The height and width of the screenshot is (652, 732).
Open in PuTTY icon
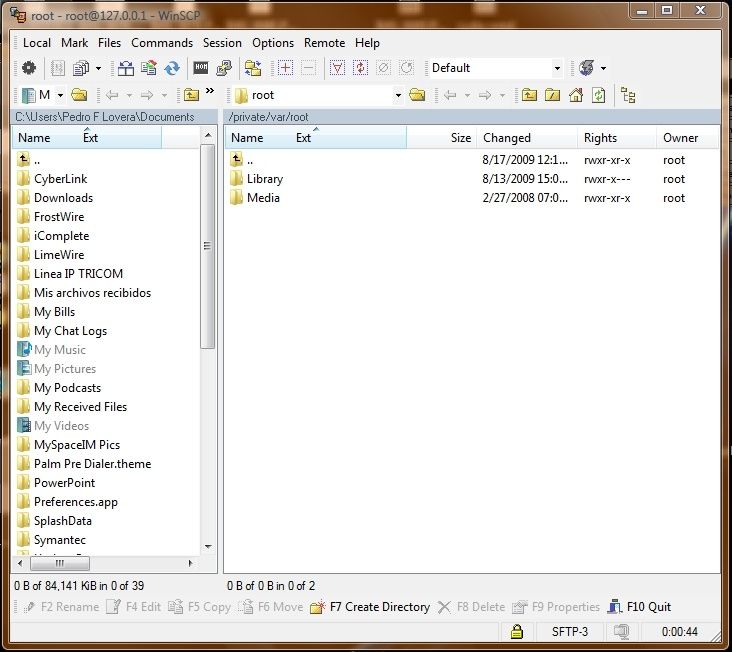pyautogui.click(x=224, y=68)
